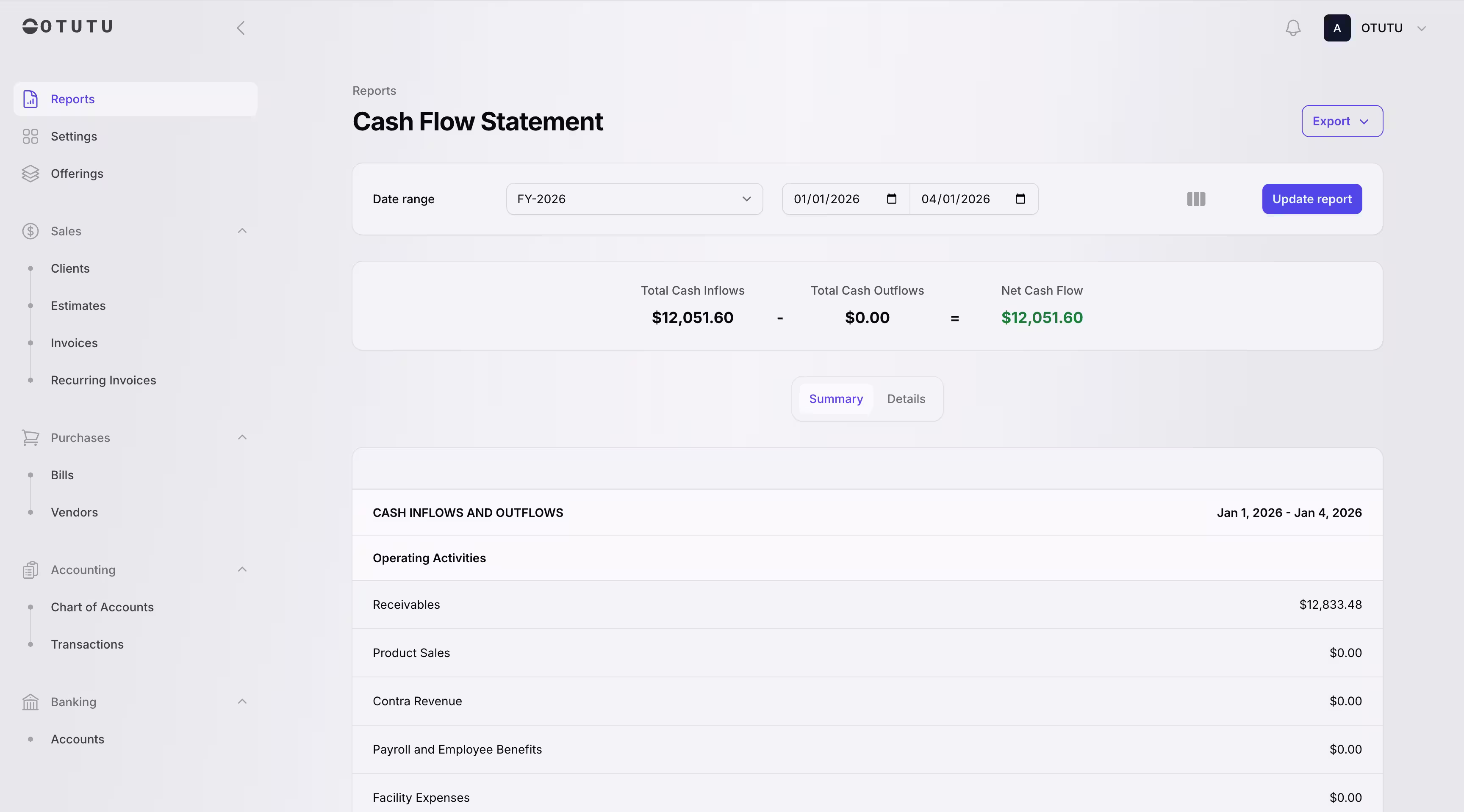Open Banking via the bank building icon
Screen dimensions: 1464x812
30,702
